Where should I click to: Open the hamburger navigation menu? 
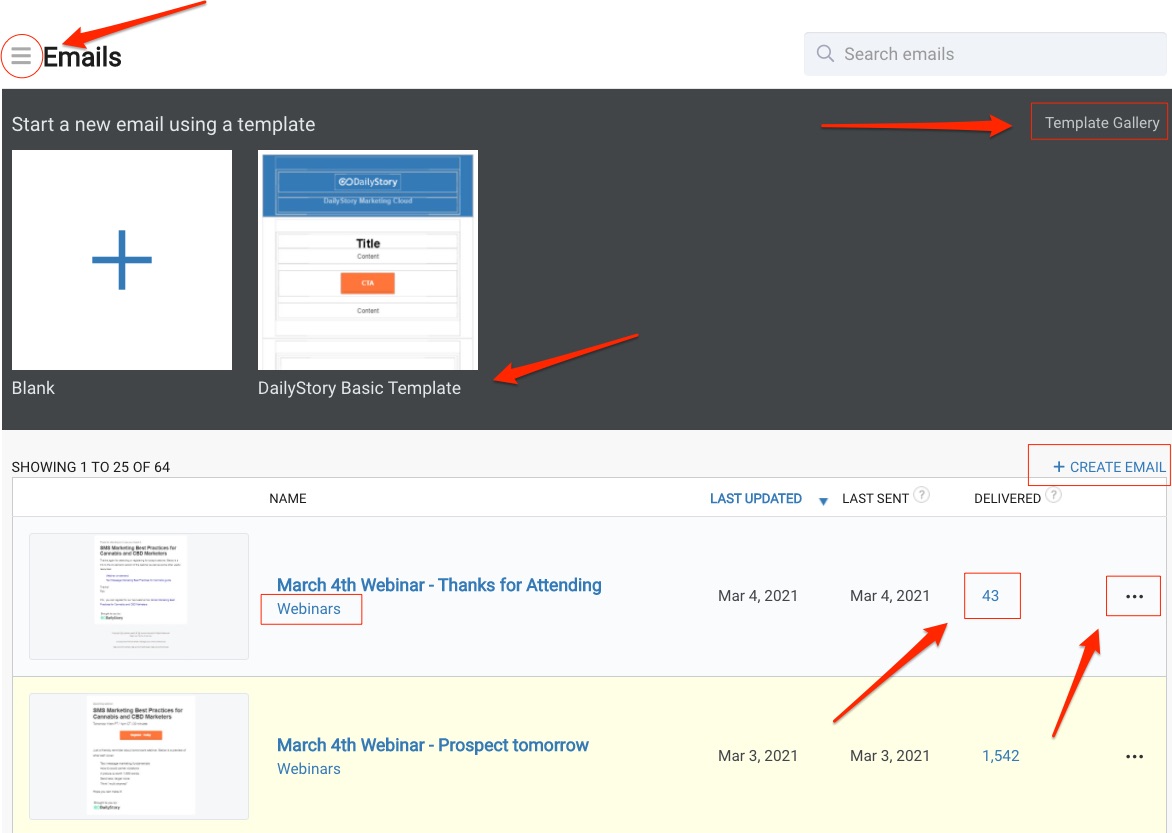point(21,56)
